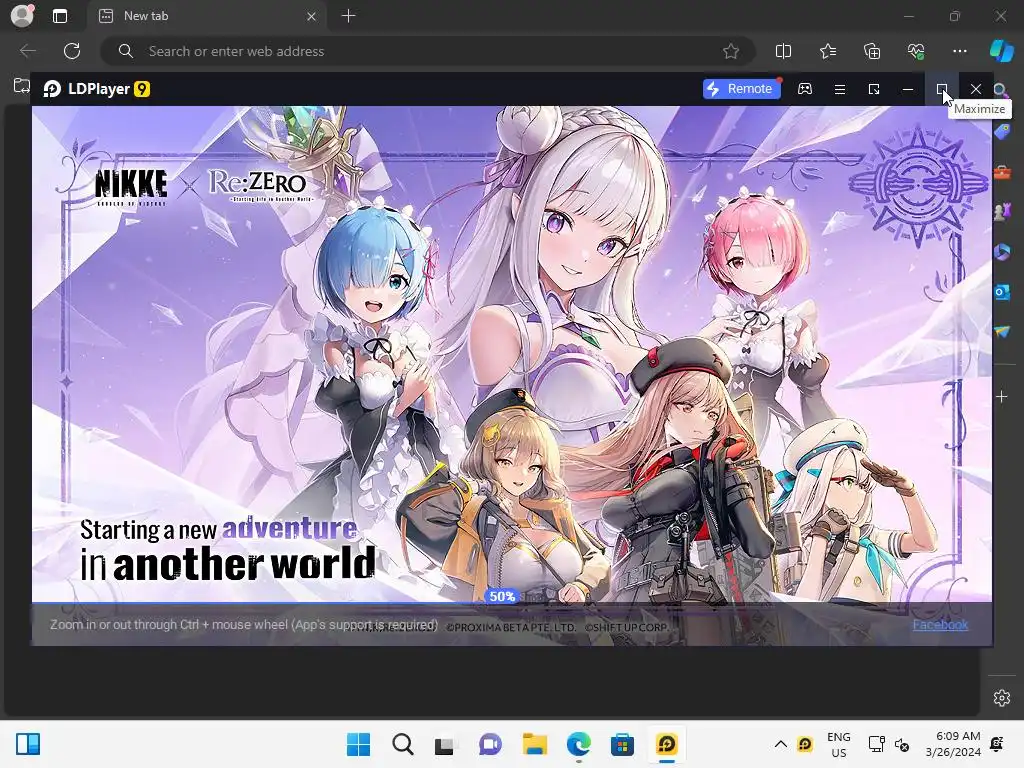Open Edge sidebar search icon
The image size is (1024, 768).
pyautogui.click(x=1000, y=90)
